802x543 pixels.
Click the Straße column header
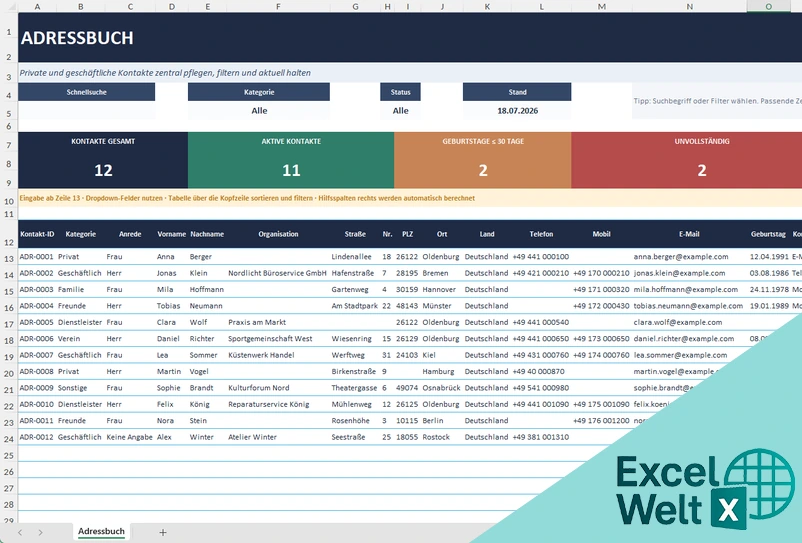(355, 234)
